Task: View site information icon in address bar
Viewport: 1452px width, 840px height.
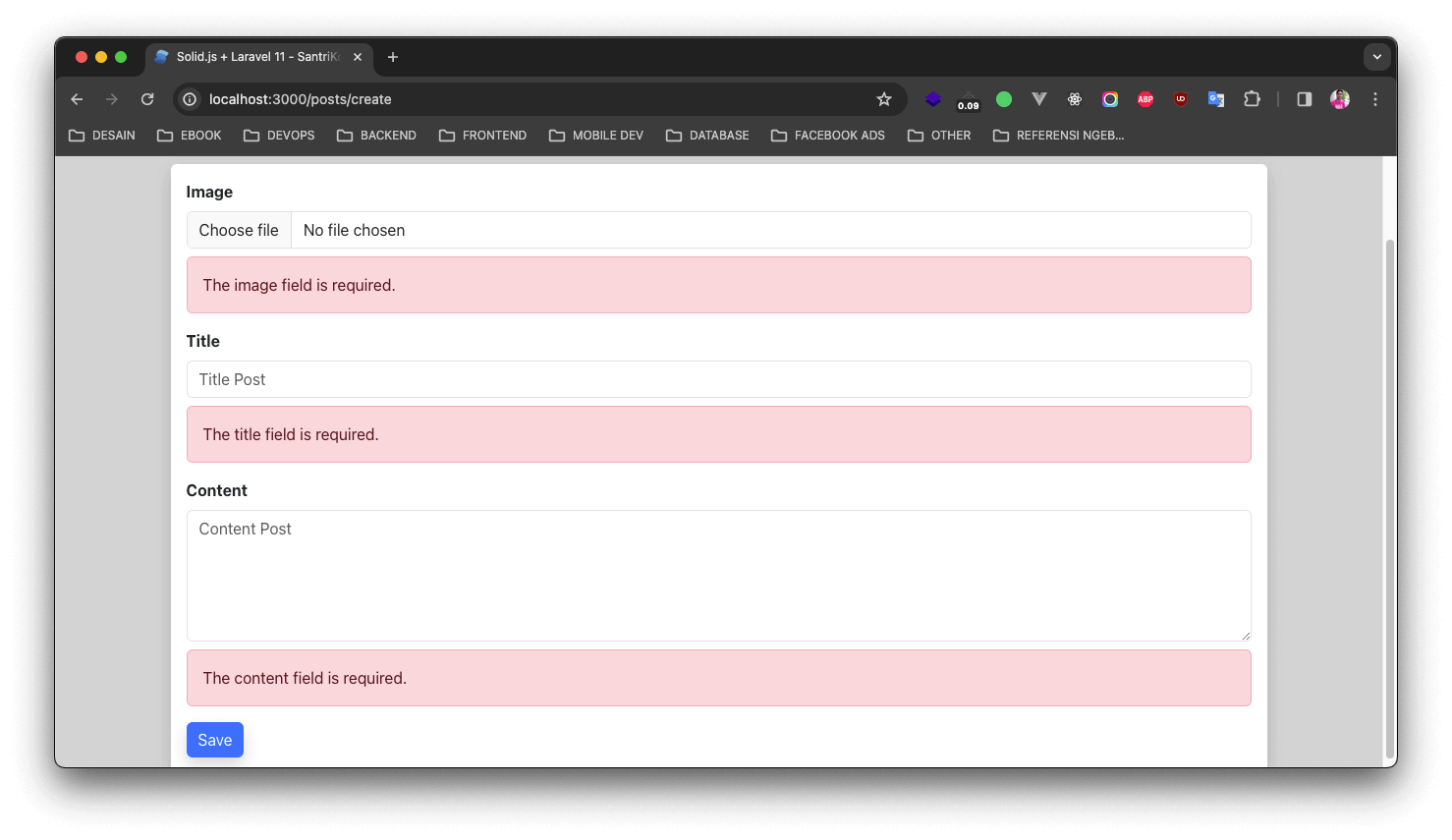Action: (x=190, y=99)
